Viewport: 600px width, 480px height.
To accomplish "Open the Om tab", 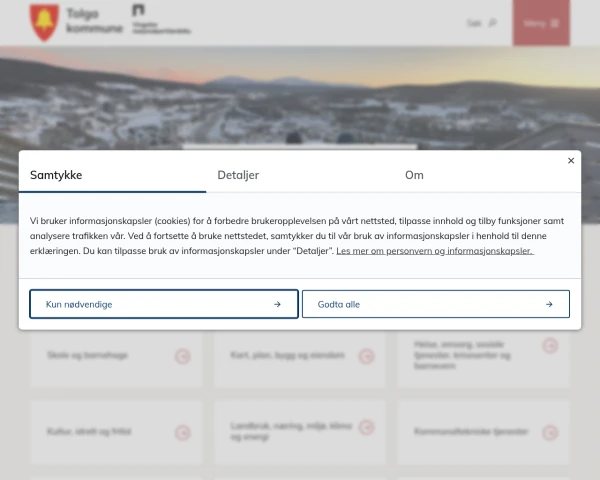I will click(x=414, y=175).
